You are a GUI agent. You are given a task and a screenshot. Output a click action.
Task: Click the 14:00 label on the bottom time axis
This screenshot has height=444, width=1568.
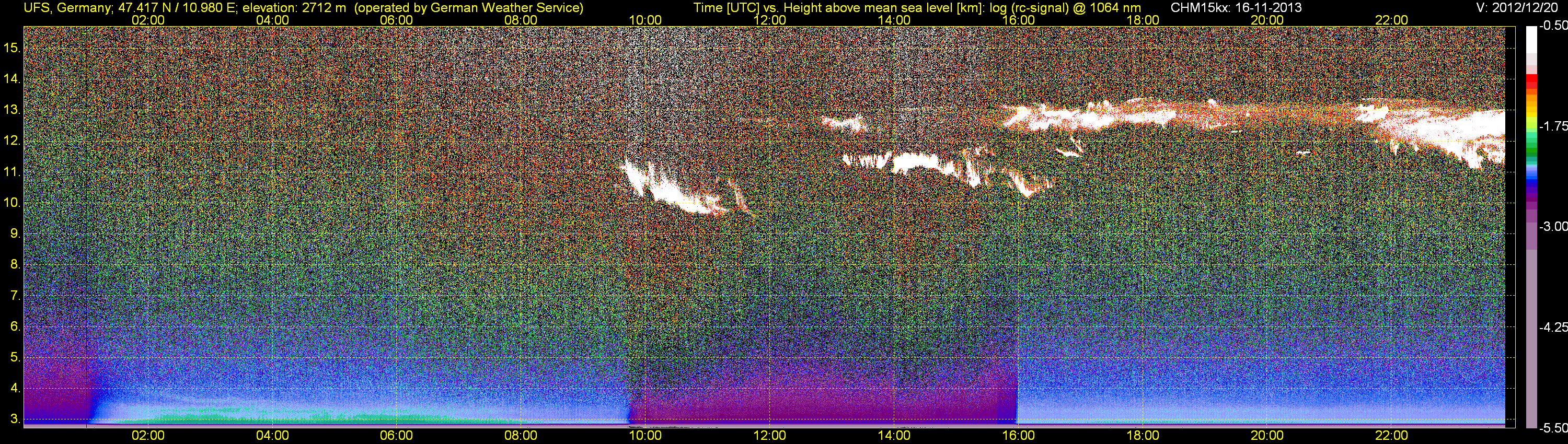pyautogui.click(x=894, y=436)
